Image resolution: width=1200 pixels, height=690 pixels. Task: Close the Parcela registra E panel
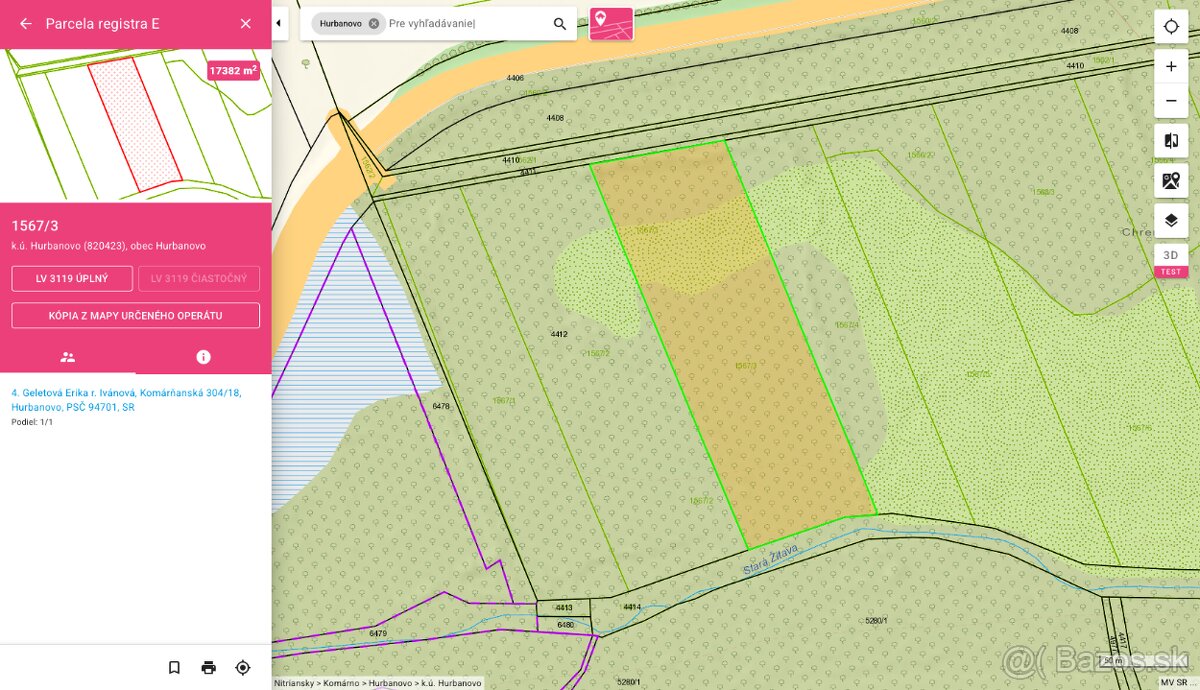point(246,24)
